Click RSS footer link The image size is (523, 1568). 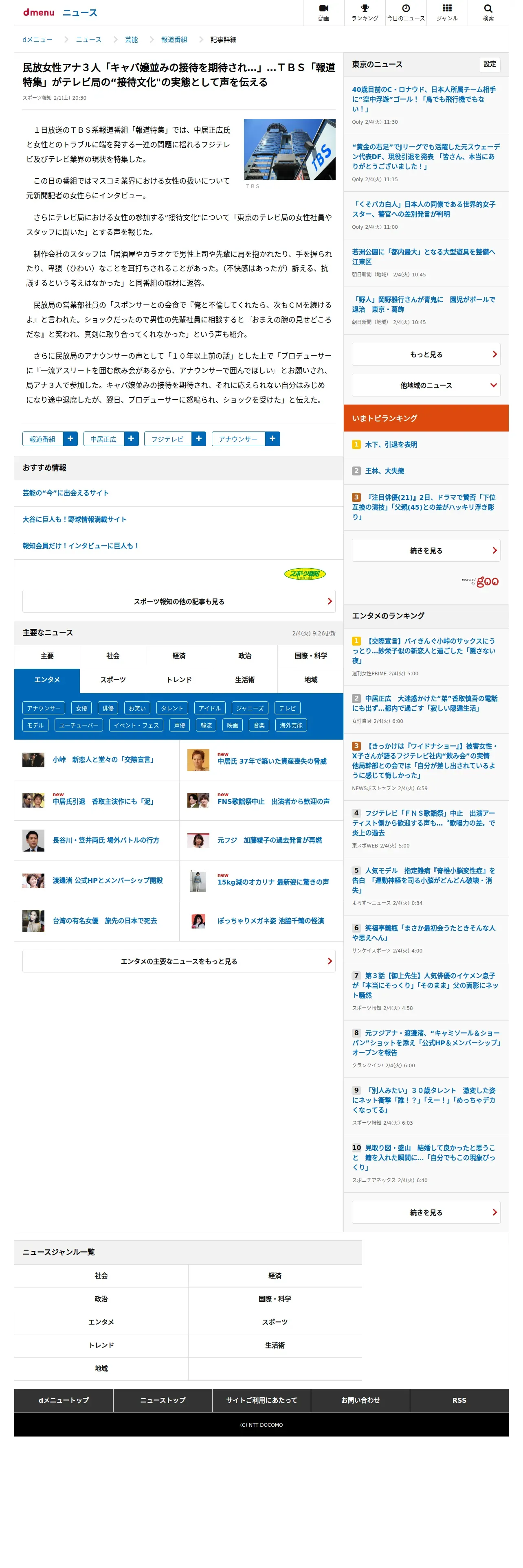459,1400
